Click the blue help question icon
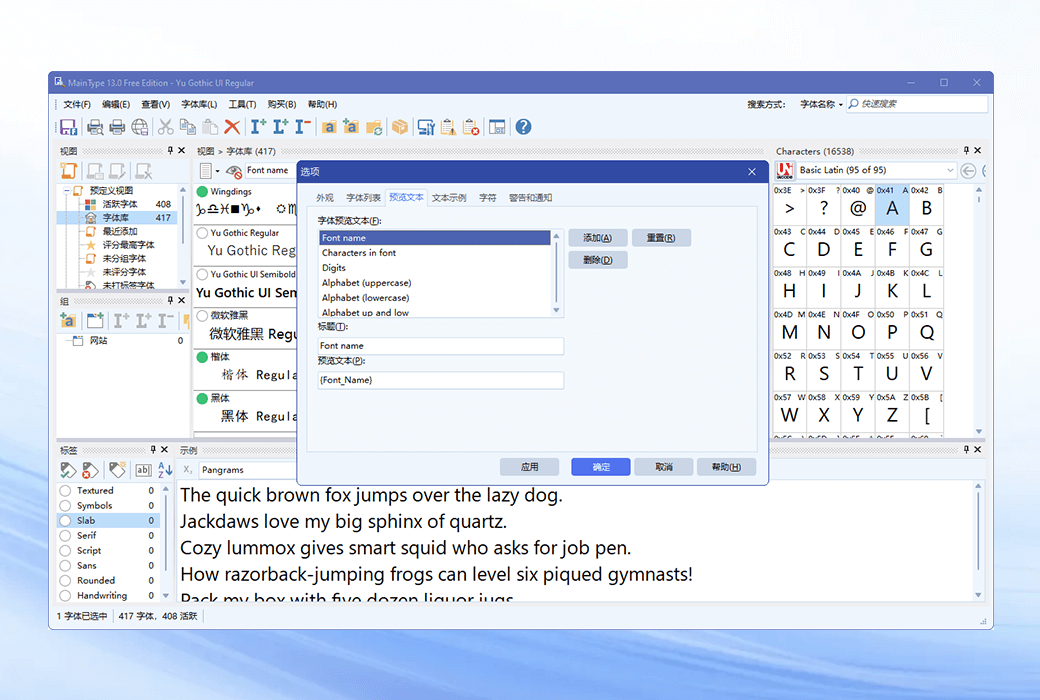This screenshot has height=700, width=1040. 523,127
